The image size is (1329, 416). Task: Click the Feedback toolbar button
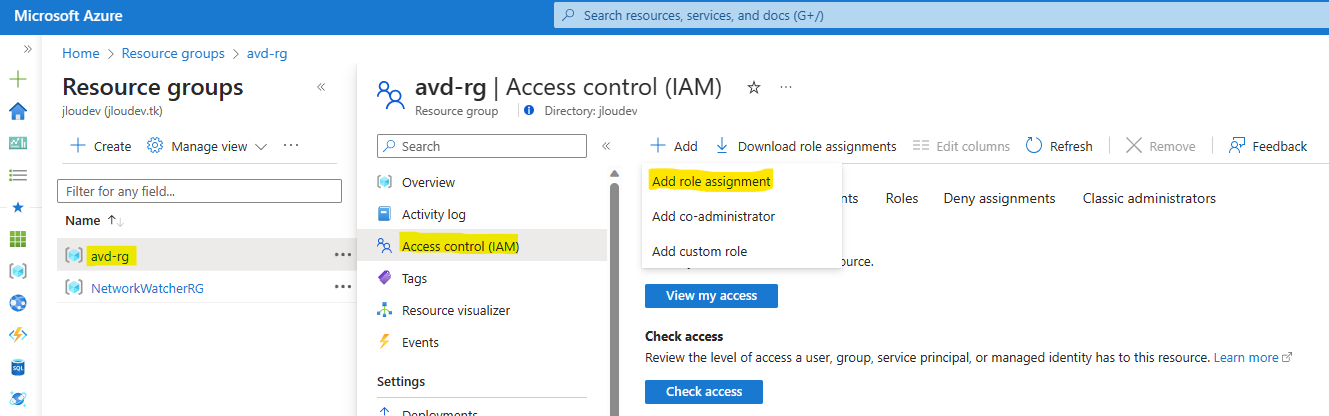pyautogui.click(x=1268, y=146)
